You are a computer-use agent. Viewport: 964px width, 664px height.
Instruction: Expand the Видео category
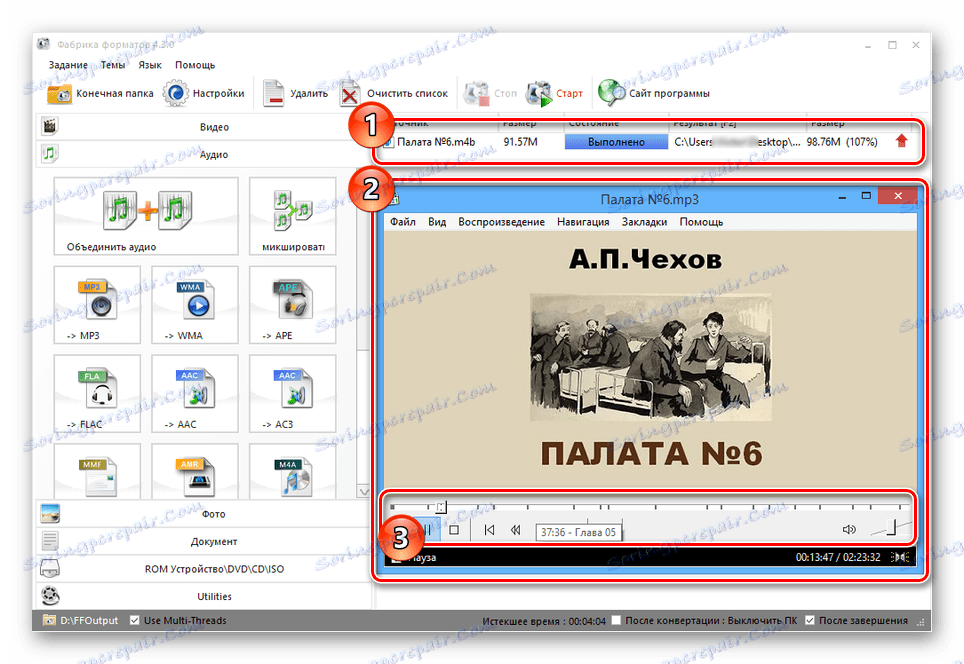tap(204, 127)
